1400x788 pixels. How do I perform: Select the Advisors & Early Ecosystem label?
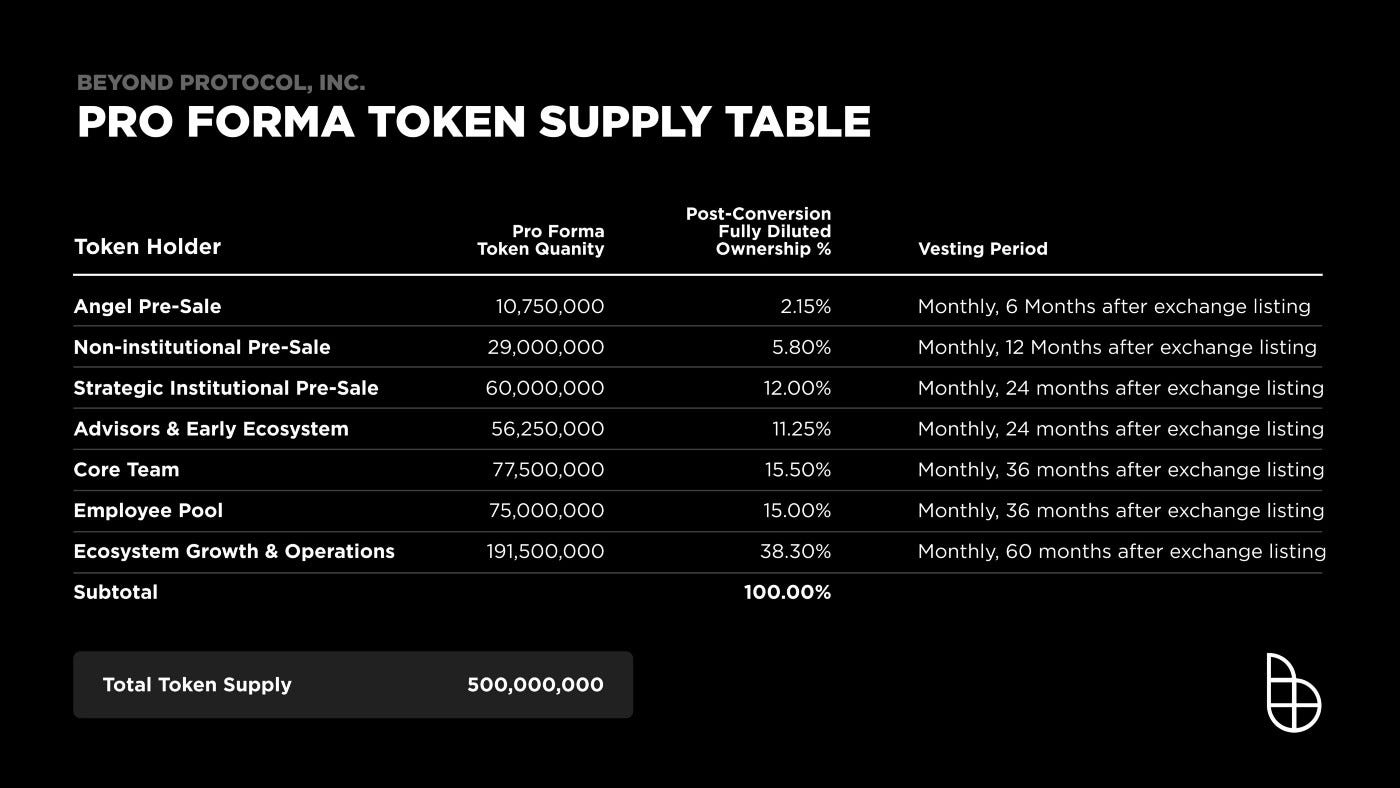211,429
